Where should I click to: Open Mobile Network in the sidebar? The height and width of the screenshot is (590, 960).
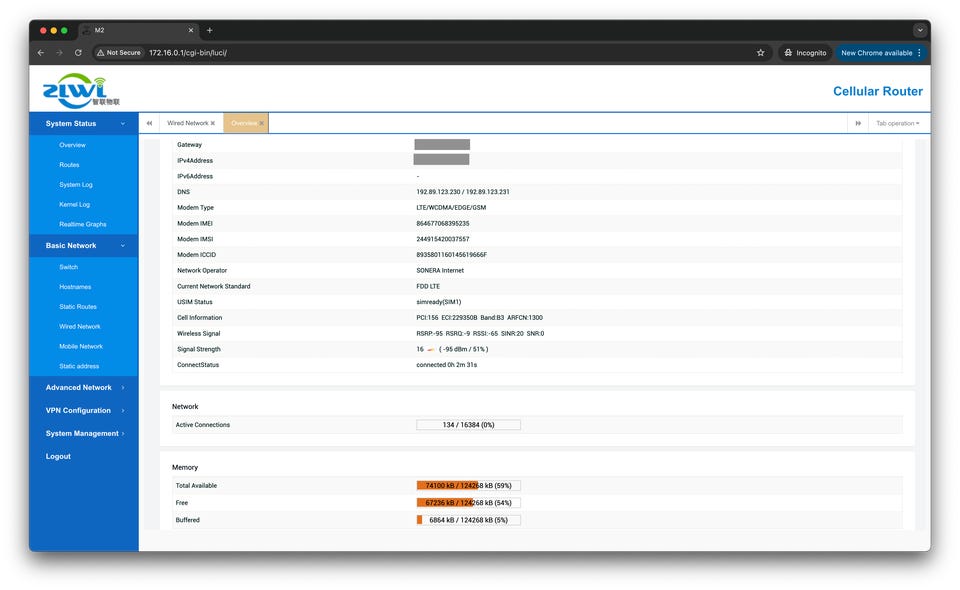tap(81, 346)
